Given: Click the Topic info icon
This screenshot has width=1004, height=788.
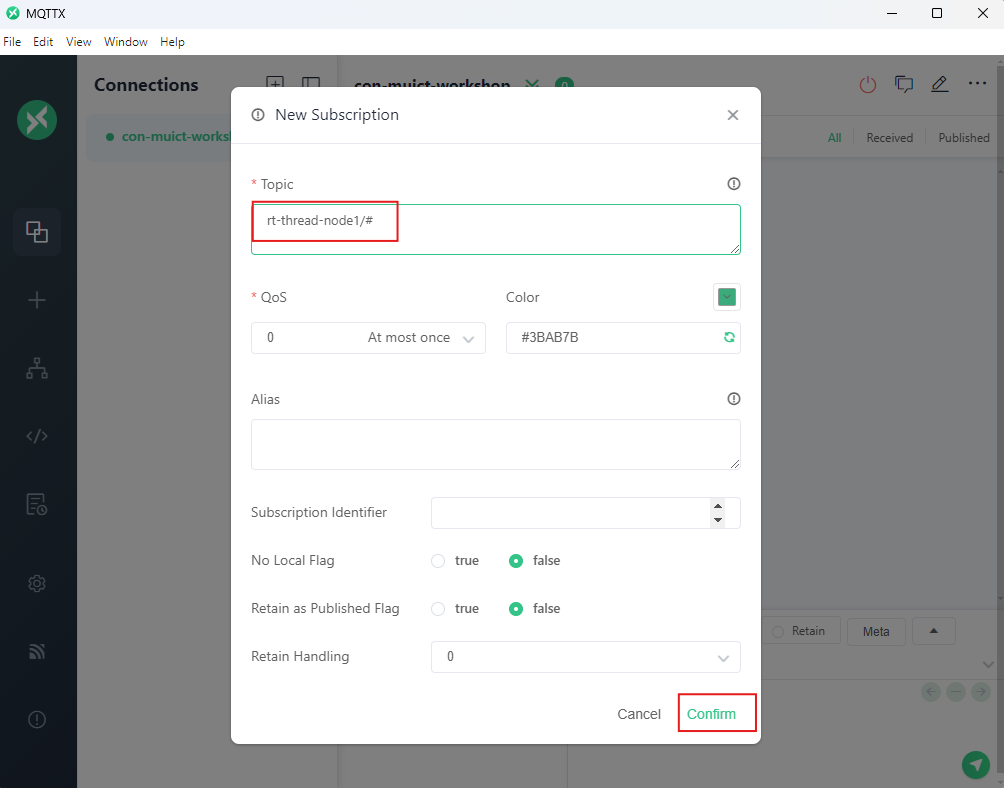Looking at the screenshot, I should tap(734, 184).
